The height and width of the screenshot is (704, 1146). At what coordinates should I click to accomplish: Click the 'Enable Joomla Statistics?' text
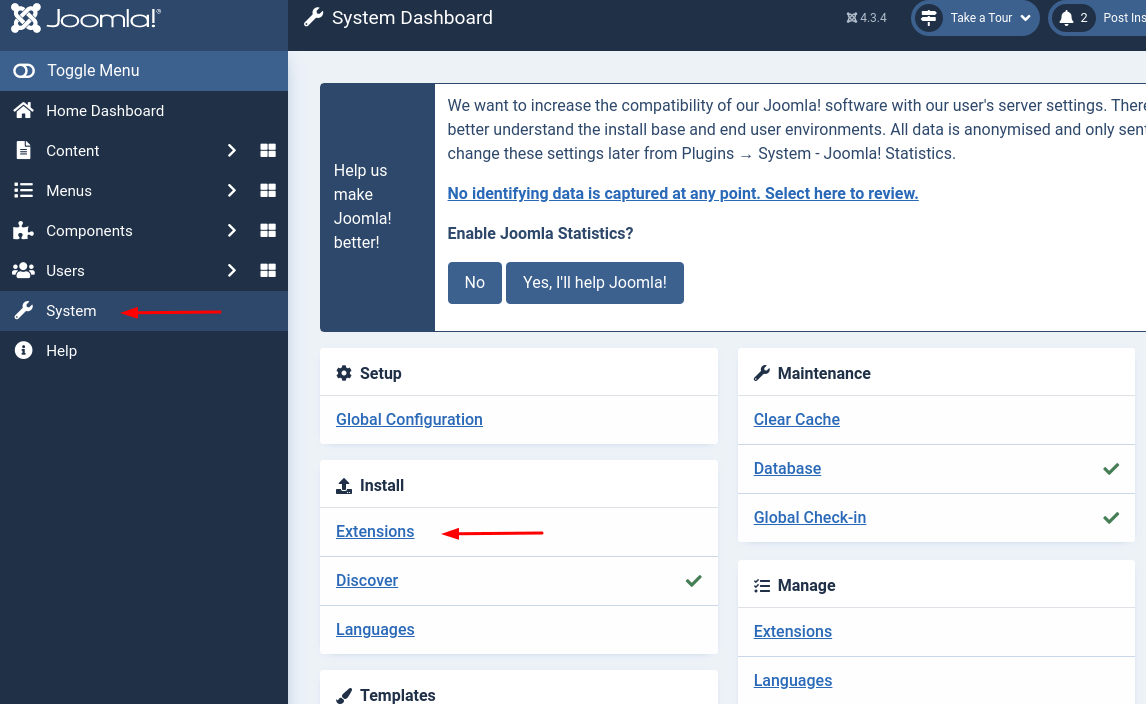tap(540, 234)
